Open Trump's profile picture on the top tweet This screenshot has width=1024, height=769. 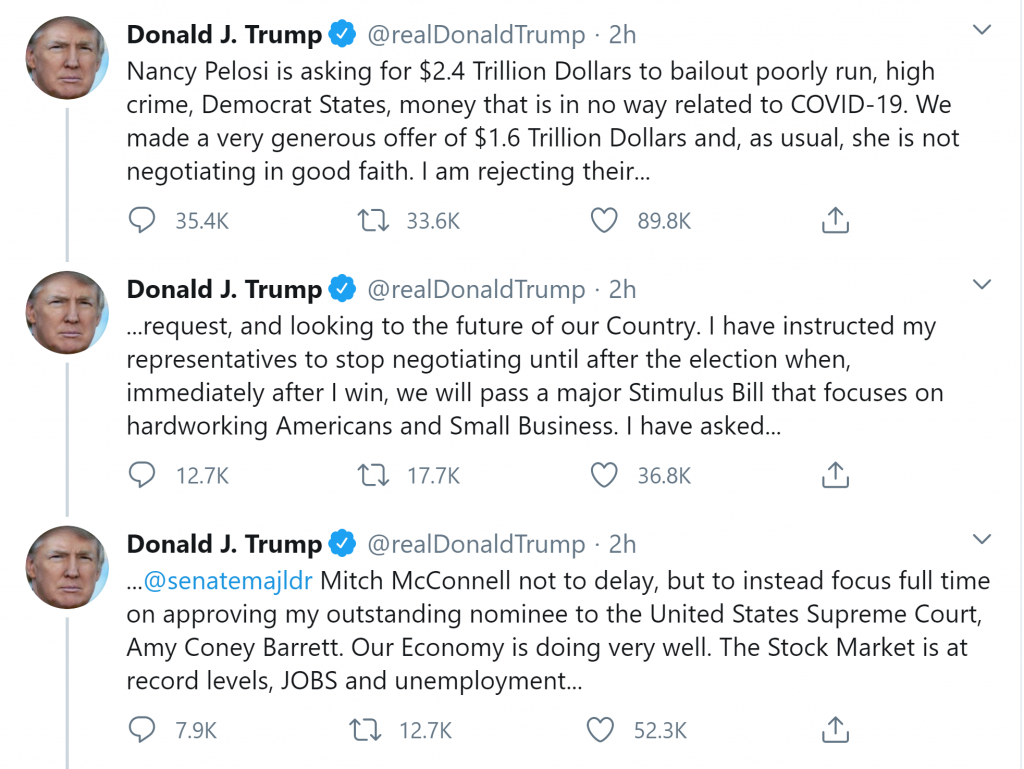[66, 57]
